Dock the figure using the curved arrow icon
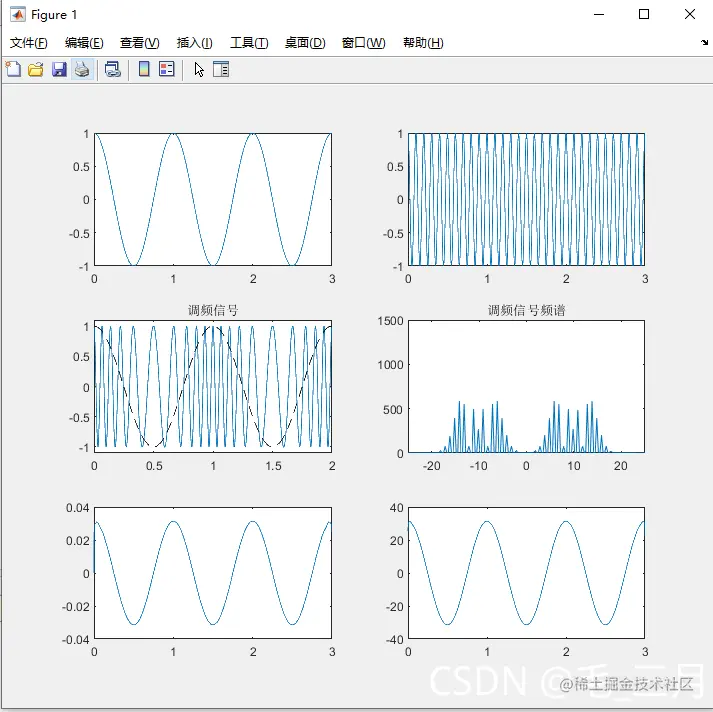 click(x=704, y=42)
